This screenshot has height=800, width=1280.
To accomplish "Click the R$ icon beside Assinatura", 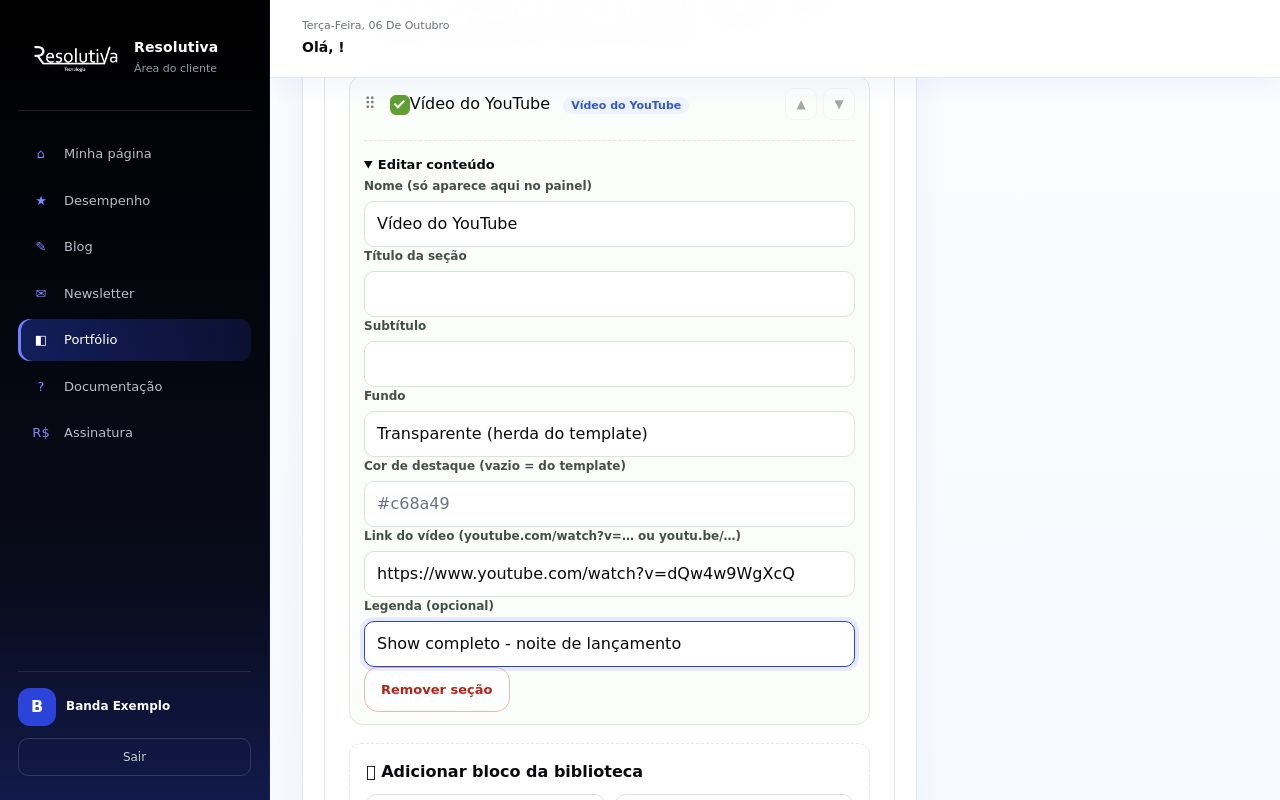I will (x=41, y=433).
